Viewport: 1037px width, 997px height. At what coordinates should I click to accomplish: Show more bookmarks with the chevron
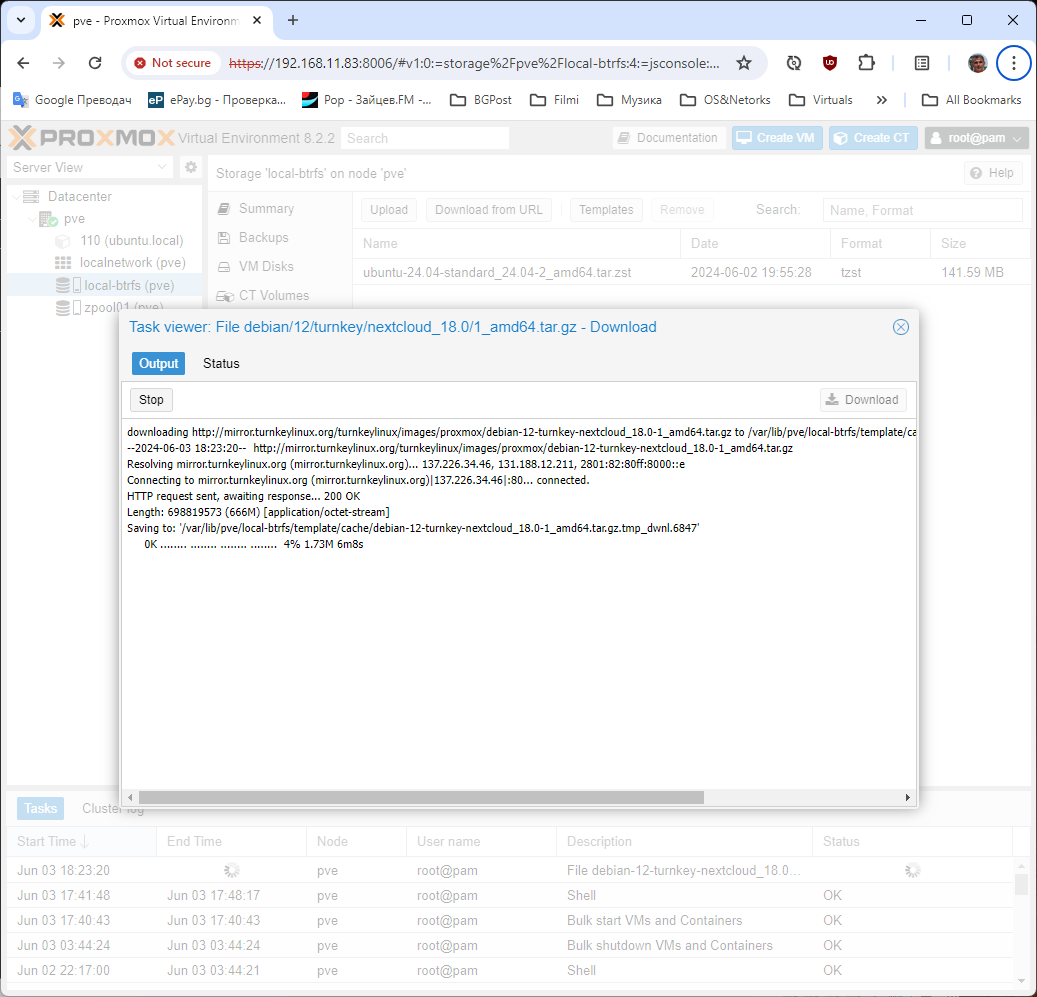882,100
